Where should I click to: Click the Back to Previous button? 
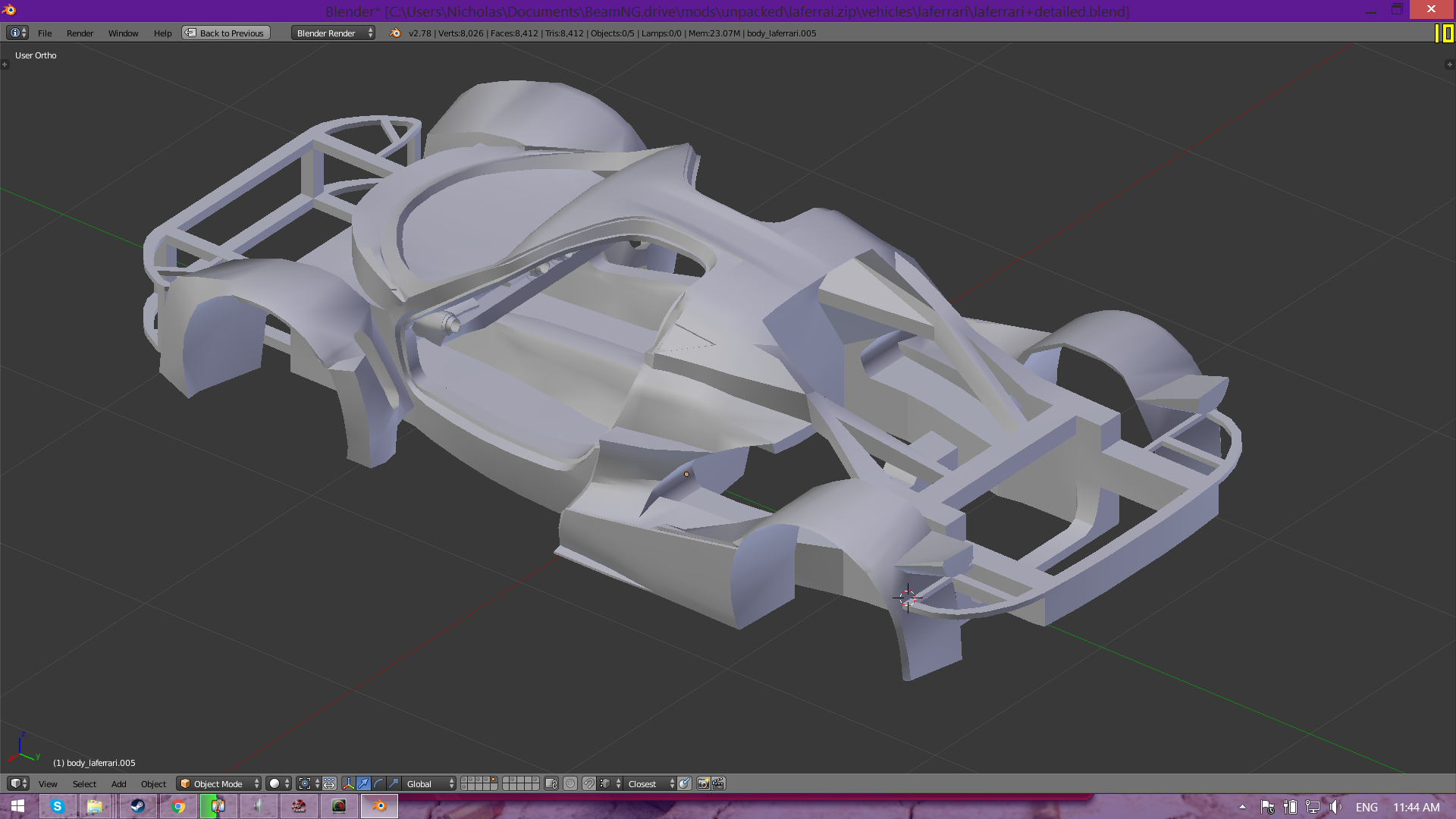pyautogui.click(x=226, y=33)
